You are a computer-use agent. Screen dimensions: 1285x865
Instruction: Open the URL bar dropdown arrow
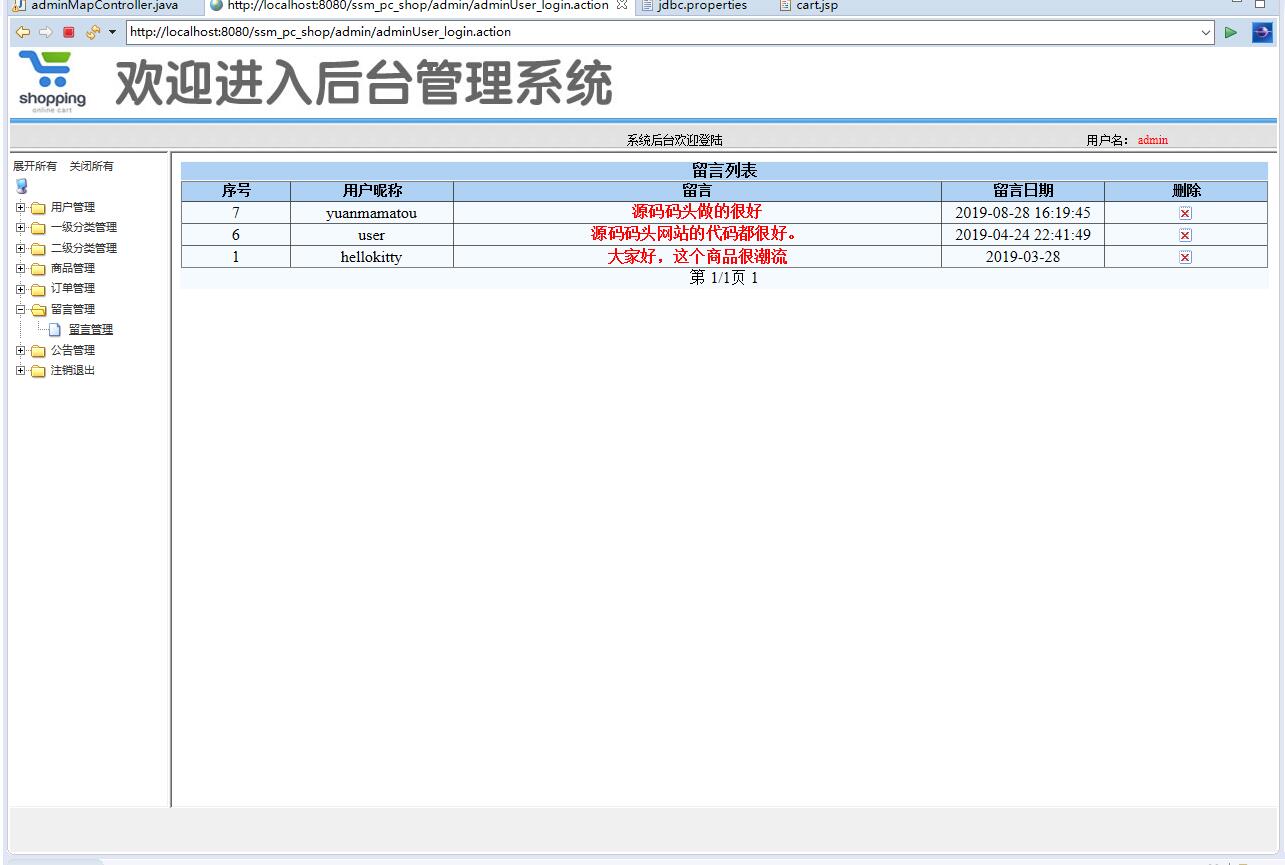[x=1207, y=31]
